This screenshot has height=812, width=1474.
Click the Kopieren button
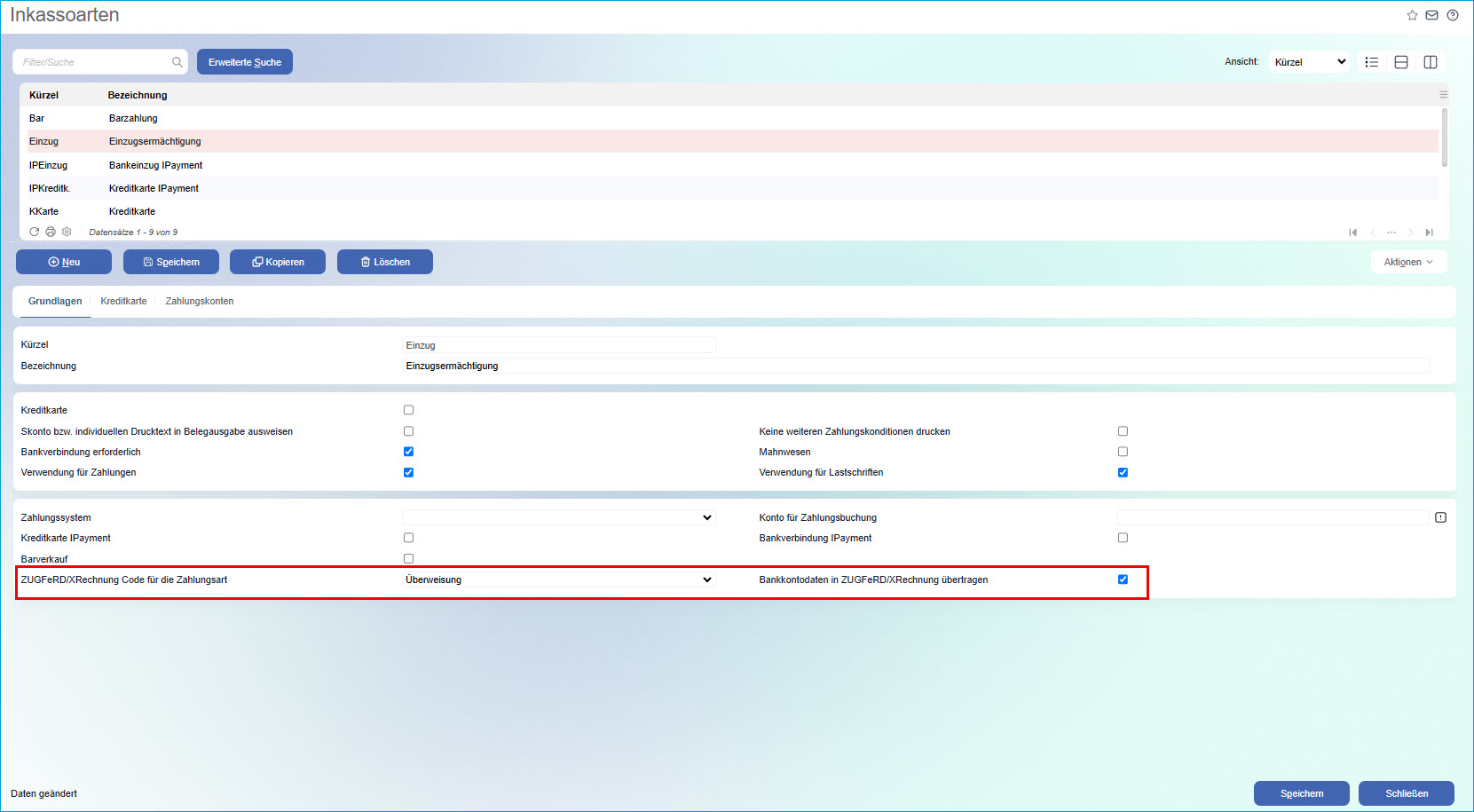point(278,262)
